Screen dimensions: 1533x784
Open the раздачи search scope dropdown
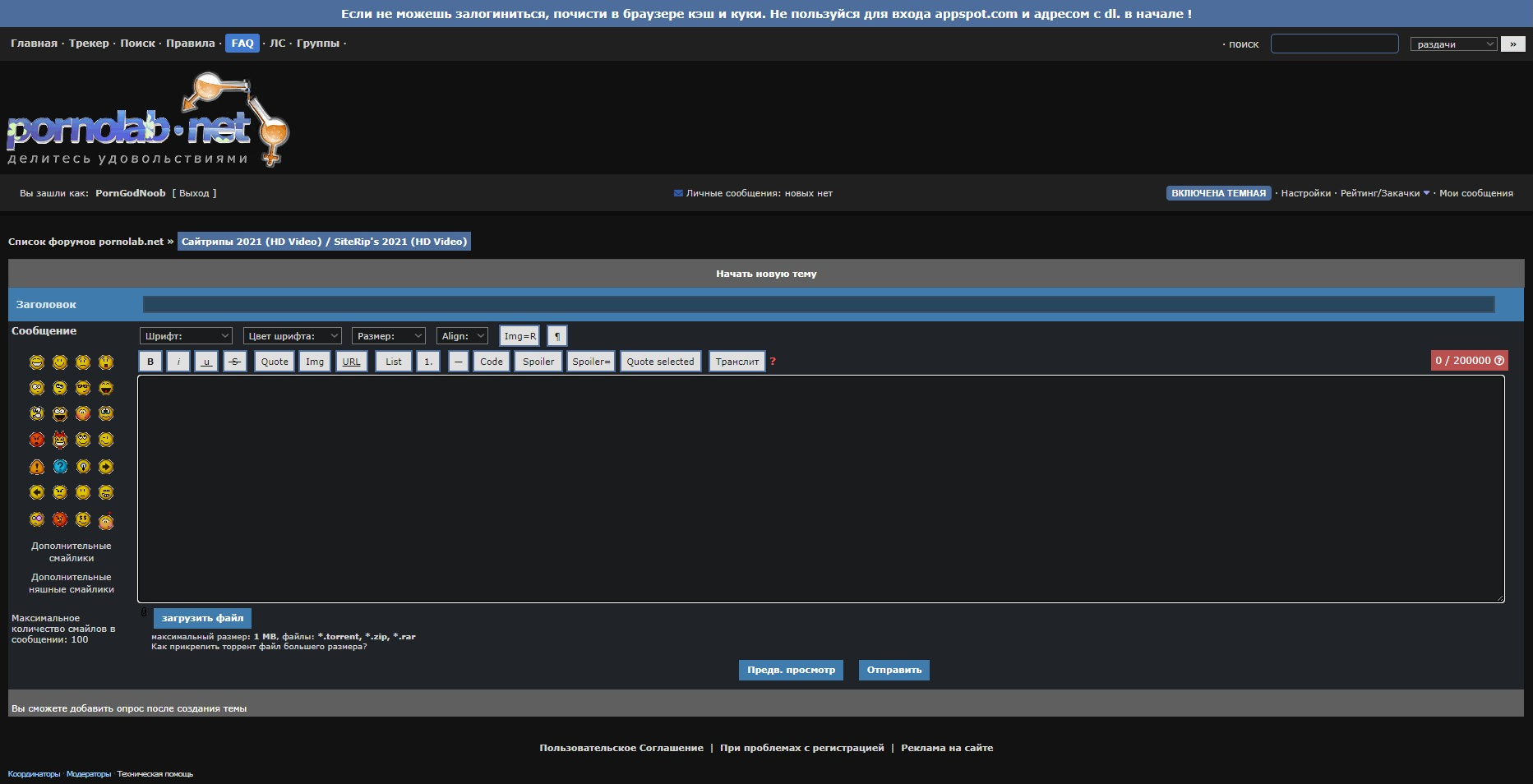click(x=1453, y=44)
